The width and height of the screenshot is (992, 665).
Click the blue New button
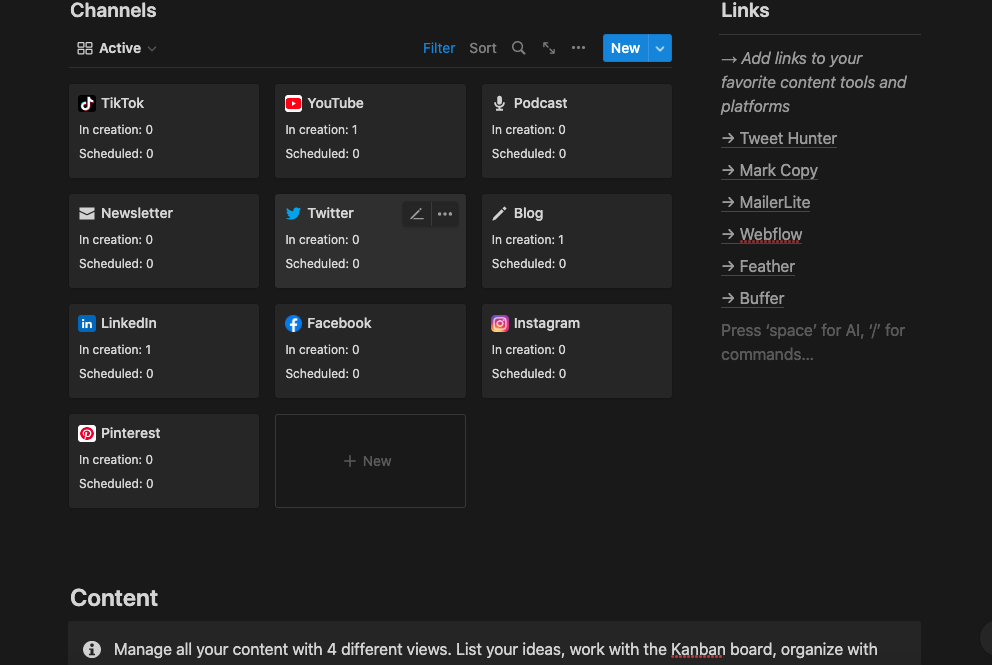click(625, 47)
